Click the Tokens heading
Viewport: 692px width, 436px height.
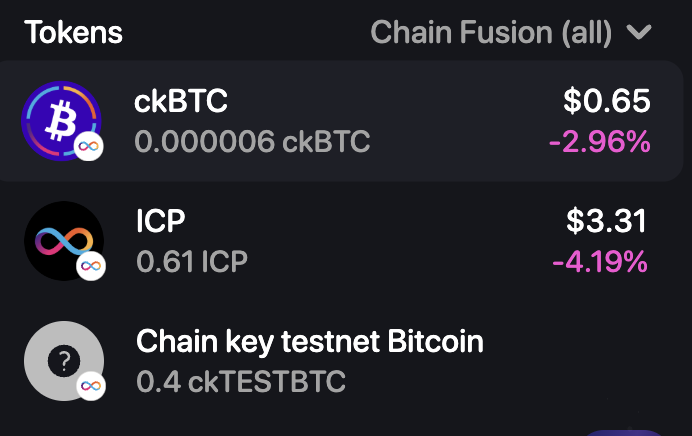(73, 32)
